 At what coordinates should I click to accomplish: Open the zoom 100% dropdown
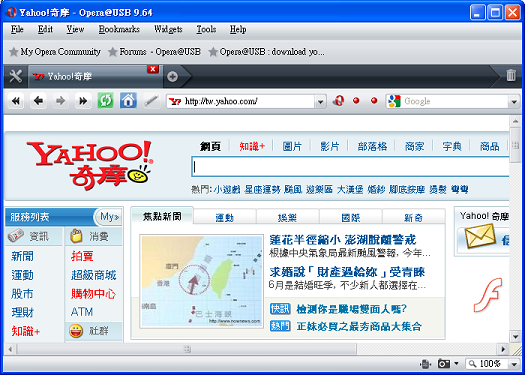pyautogui.click(x=514, y=364)
